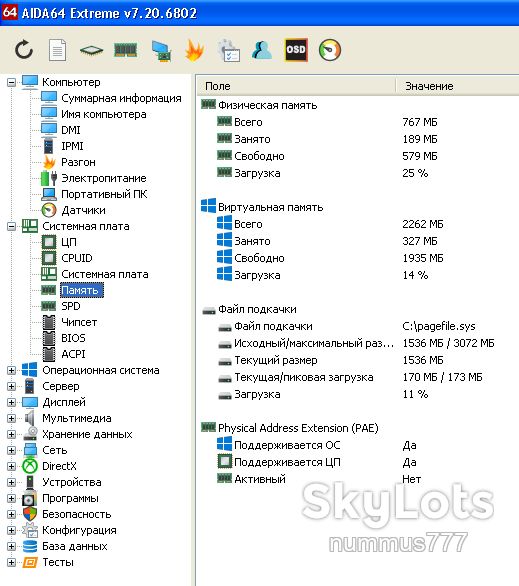Viewport: 519px width, 586px height.
Task: Select the Physical Address Extension (PAE) row
Action: tap(298, 428)
